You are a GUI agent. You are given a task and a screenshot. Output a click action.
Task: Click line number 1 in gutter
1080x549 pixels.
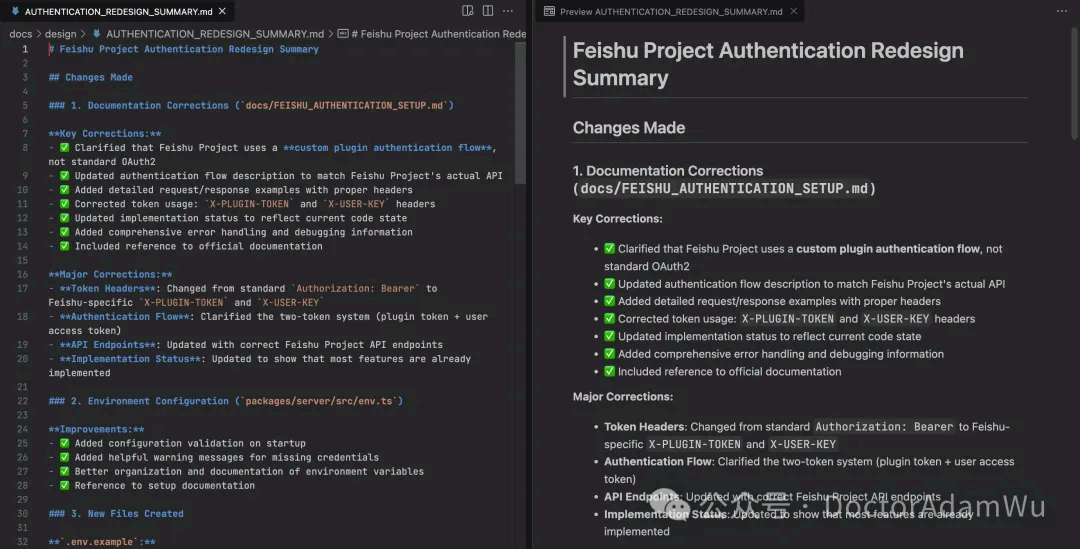[25, 49]
